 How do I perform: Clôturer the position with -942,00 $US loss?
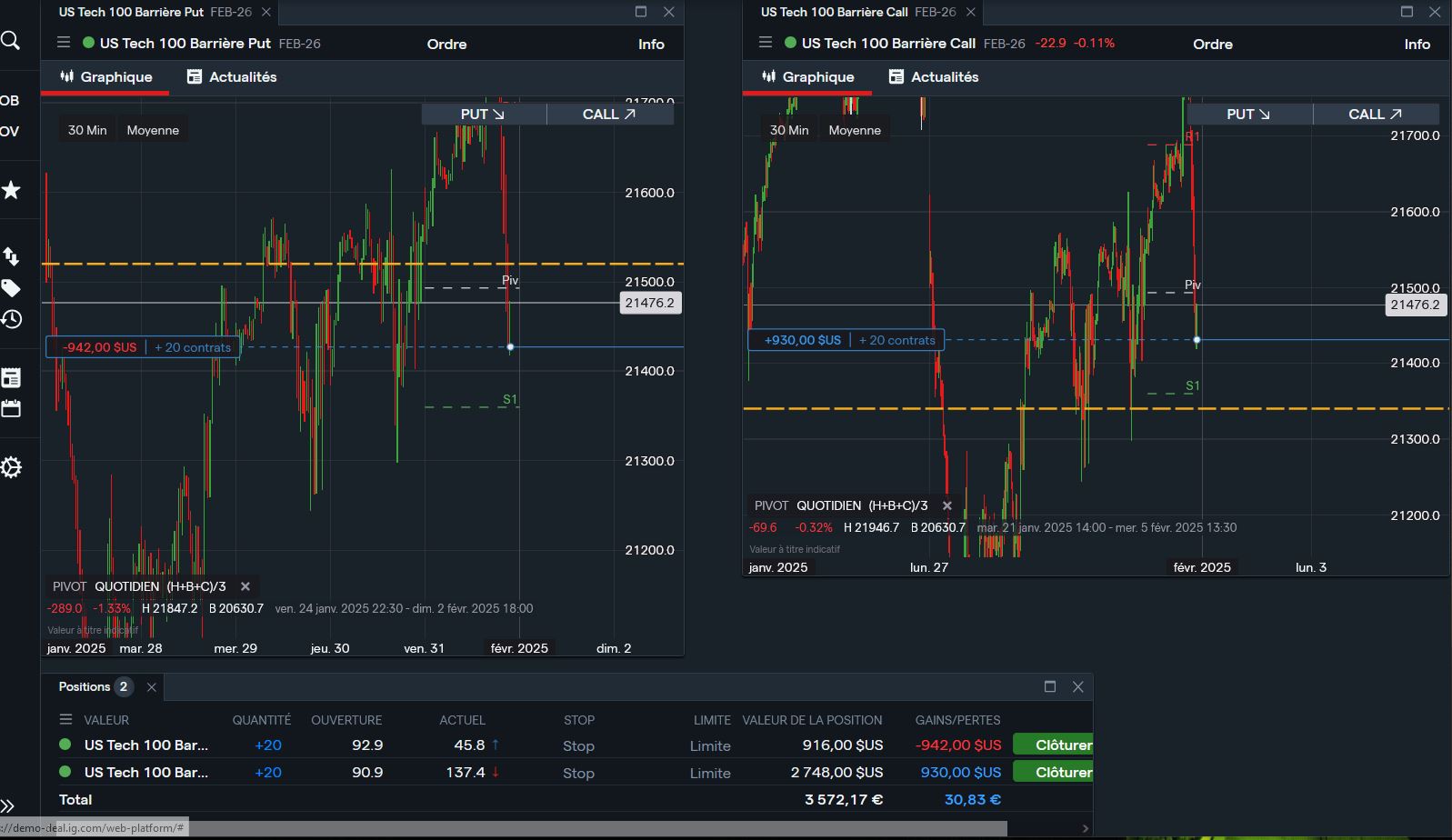click(1053, 745)
